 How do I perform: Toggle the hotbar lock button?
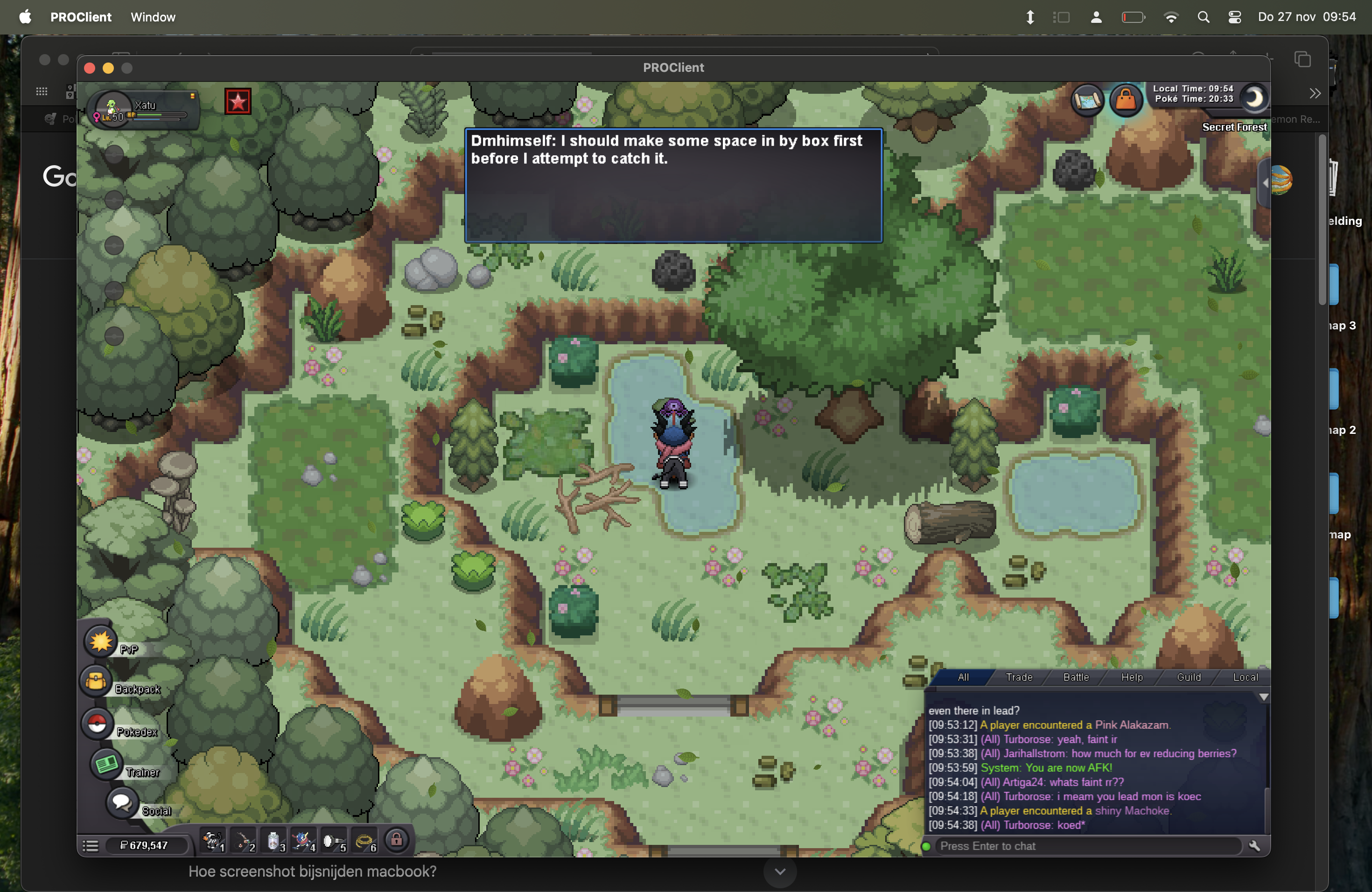pos(397,841)
